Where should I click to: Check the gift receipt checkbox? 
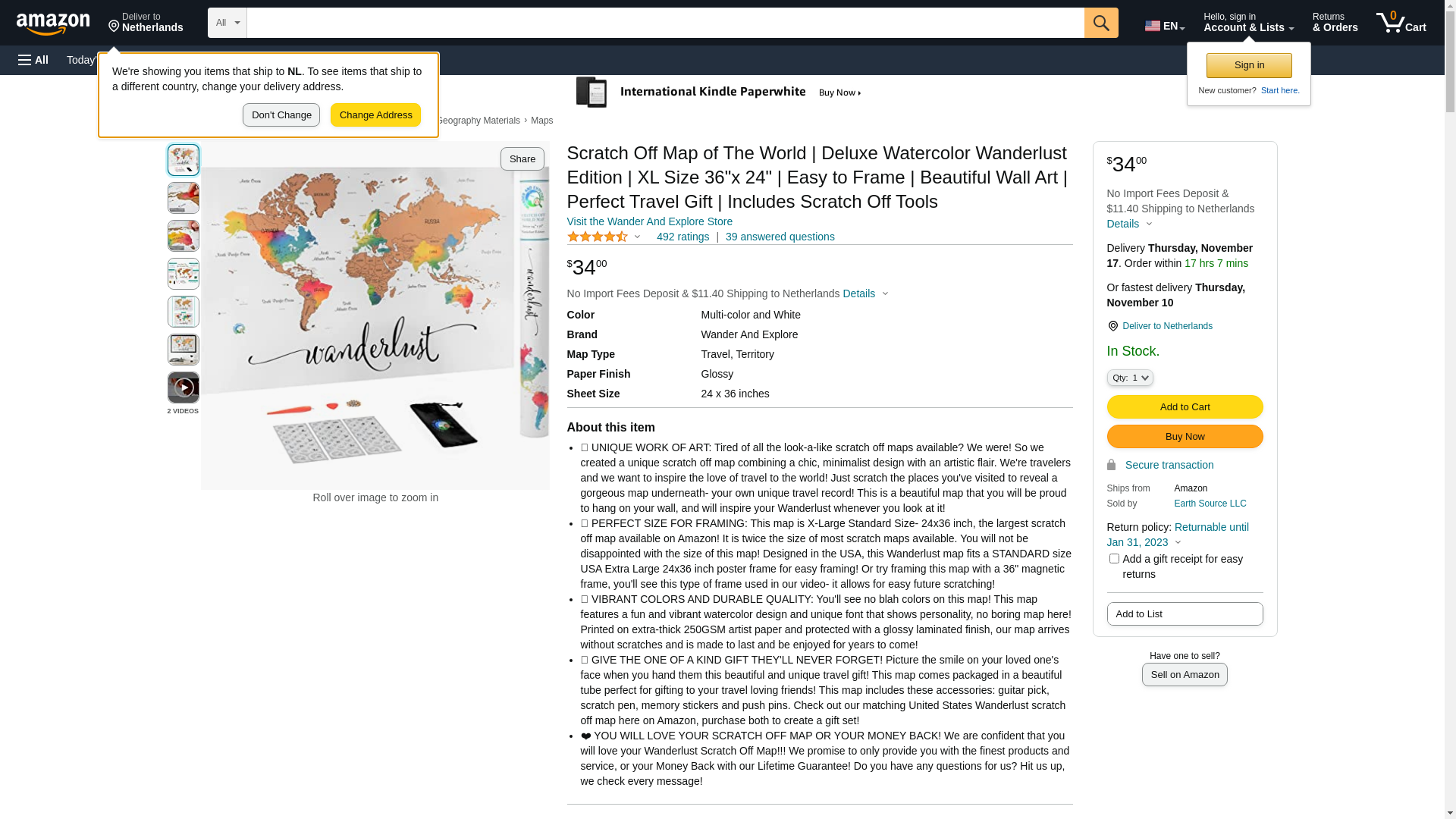1114,559
